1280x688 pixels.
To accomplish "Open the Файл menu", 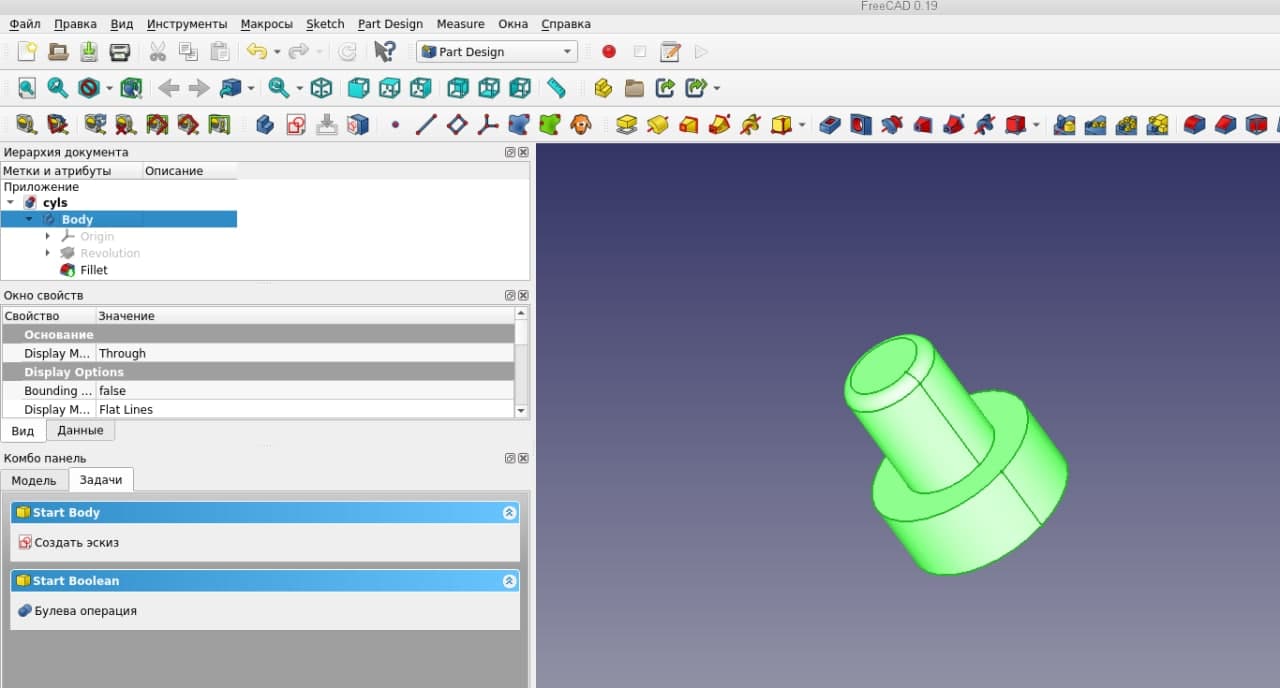I will pos(25,23).
